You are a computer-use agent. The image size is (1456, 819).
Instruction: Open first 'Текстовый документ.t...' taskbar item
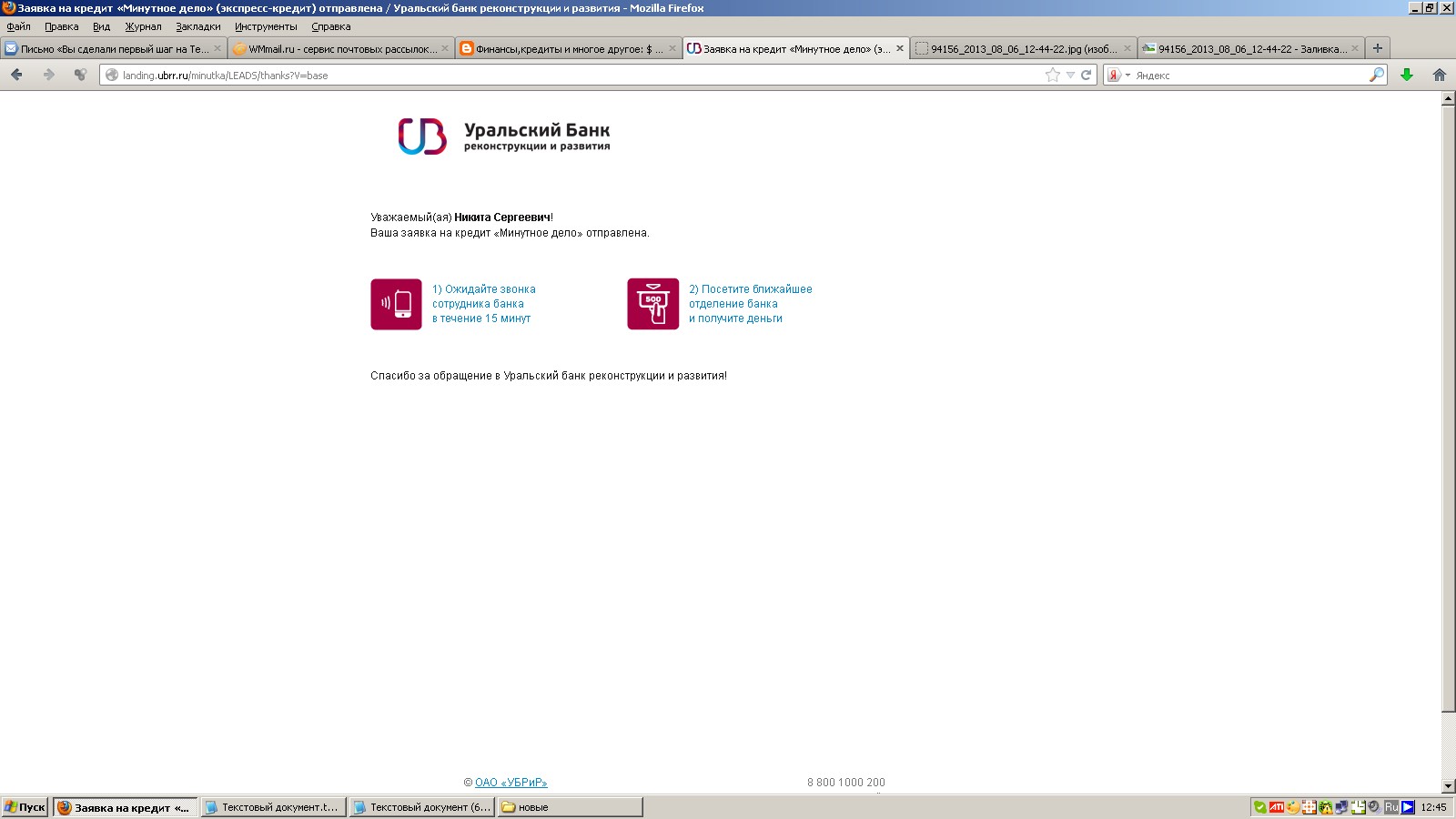(x=273, y=807)
